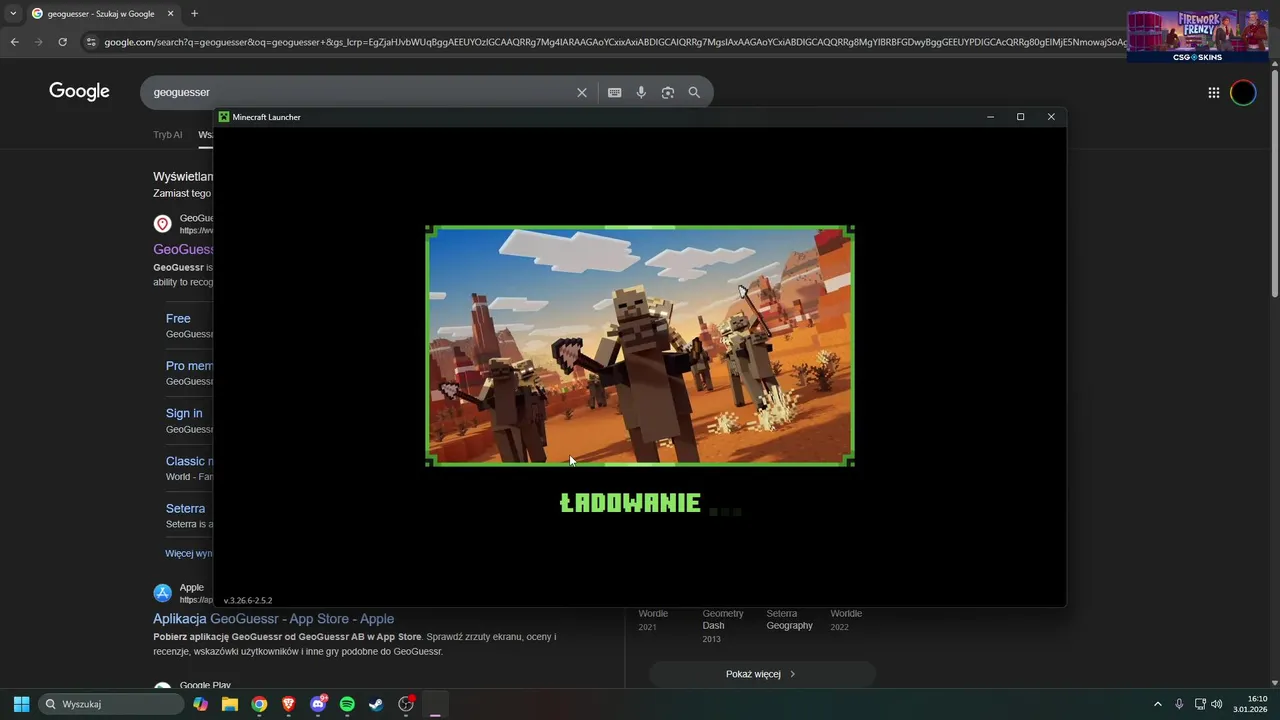Image resolution: width=1280 pixels, height=720 pixels.
Task: Open Spotify from taskbar
Action: [347, 704]
